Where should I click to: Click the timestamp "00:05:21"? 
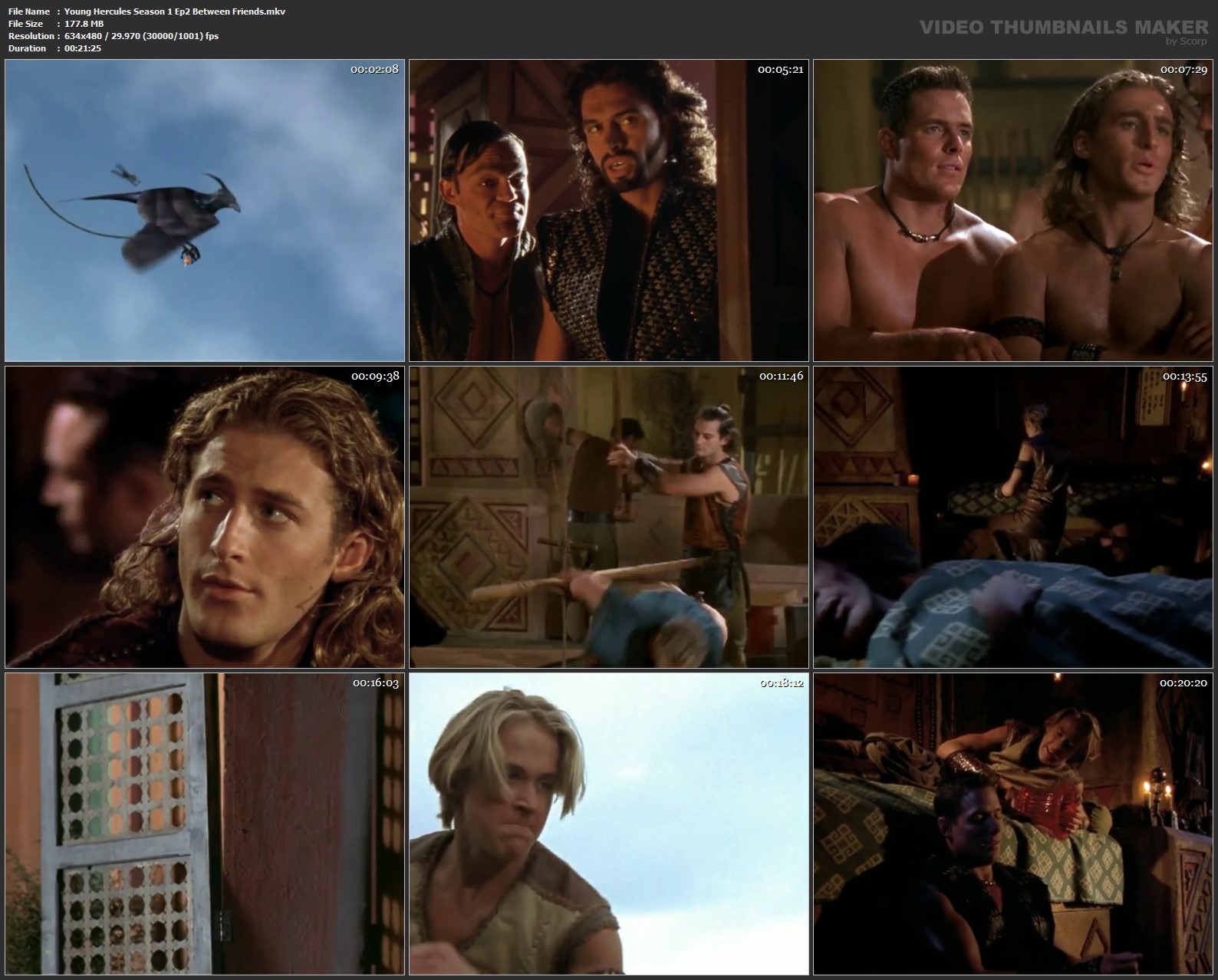(x=780, y=69)
